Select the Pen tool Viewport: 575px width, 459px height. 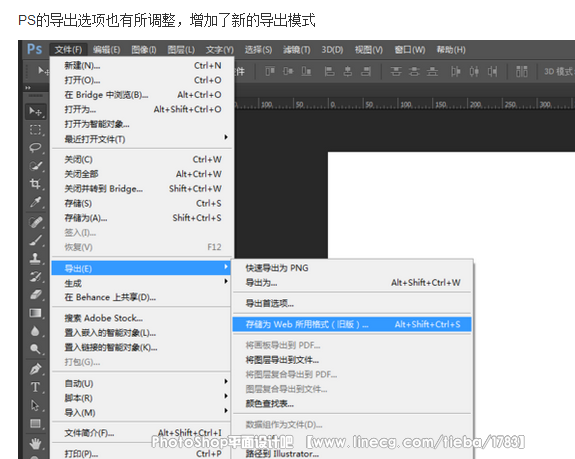(35, 369)
